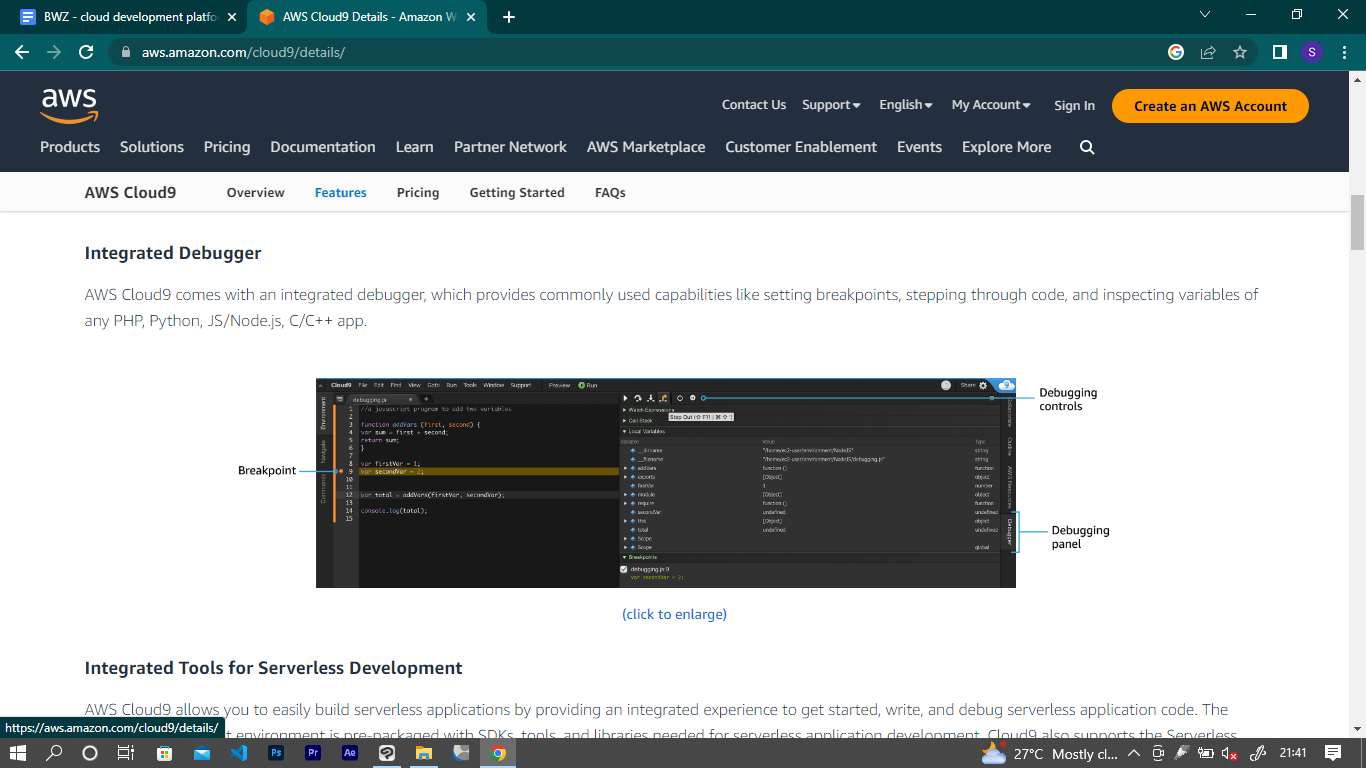Viewport: 1366px width, 768px height.
Task: Open Visual Studio Code from the taskbar
Action: [x=236, y=753]
